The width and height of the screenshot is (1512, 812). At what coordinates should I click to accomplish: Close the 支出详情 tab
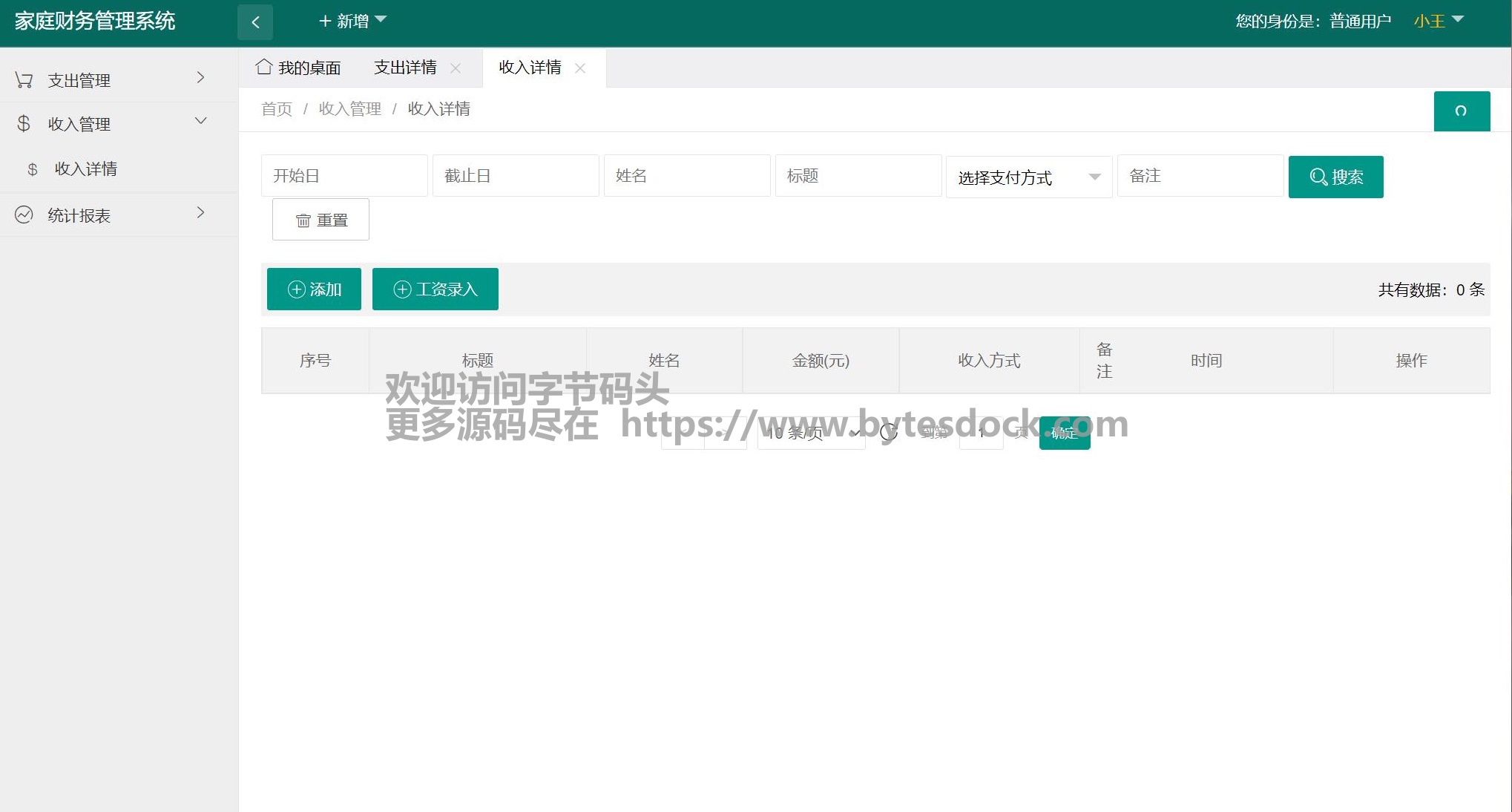pyautogui.click(x=456, y=68)
